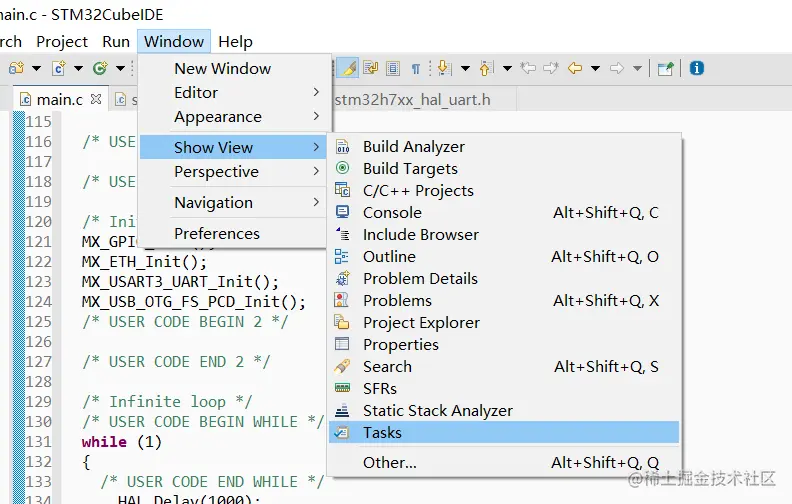Click code line MX_ETH_Init();

[x=144, y=262]
